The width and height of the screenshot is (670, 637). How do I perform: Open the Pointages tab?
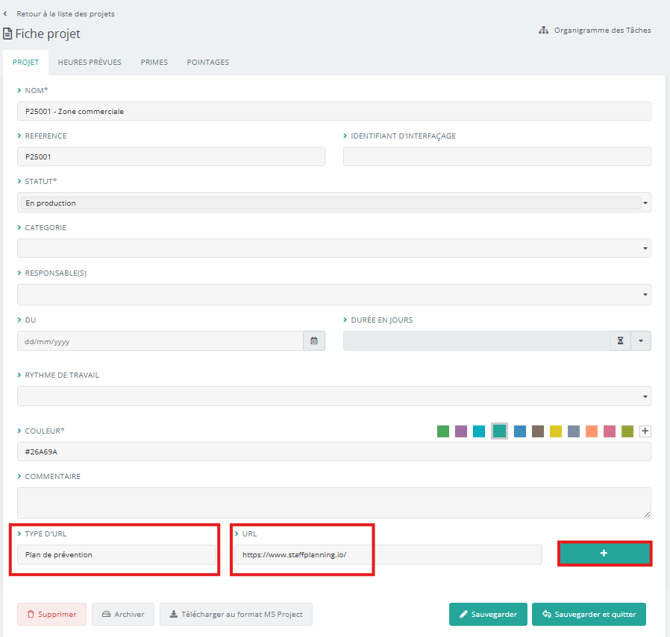pyautogui.click(x=208, y=62)
